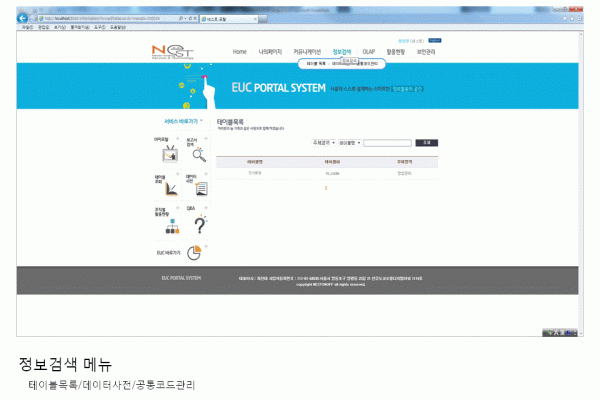Click the last column header of the table
The height and width of the screenshot is (400, 600).
(404, 162)
